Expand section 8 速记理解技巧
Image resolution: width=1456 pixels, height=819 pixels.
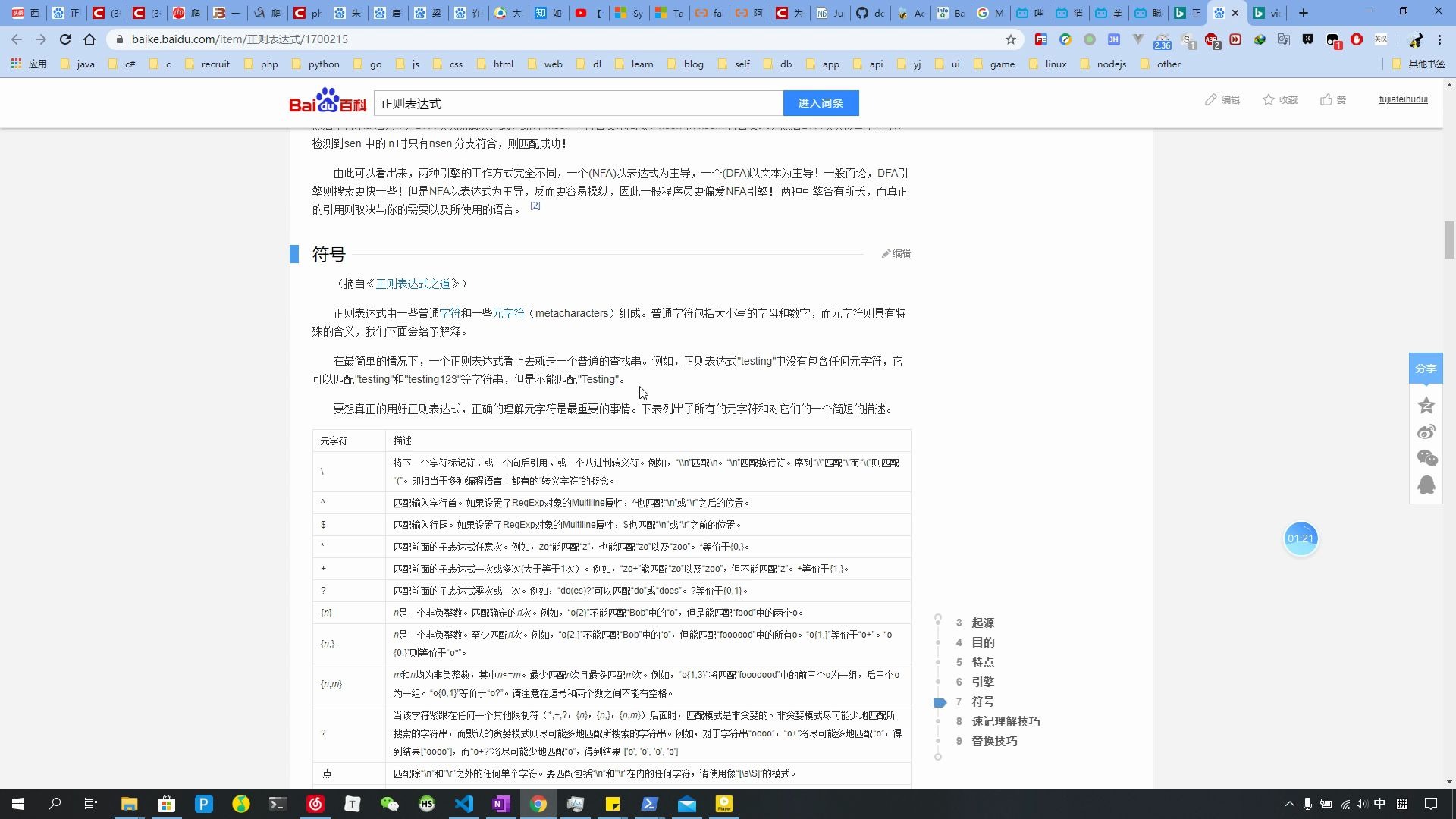pyautogui.click(x=1005, y=721)
